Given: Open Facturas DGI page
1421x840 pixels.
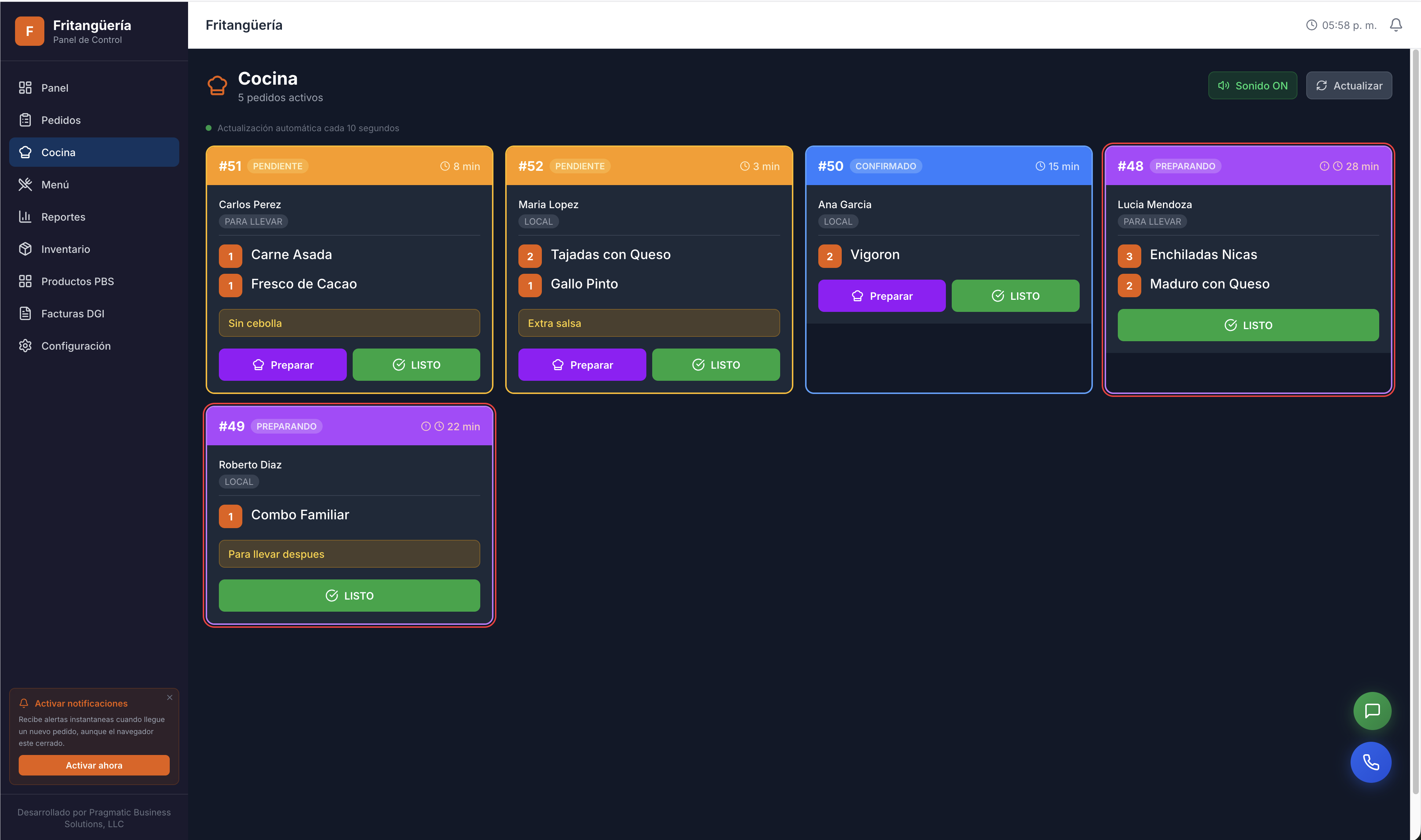Looking at the screenshot, I should coord(73,314).
